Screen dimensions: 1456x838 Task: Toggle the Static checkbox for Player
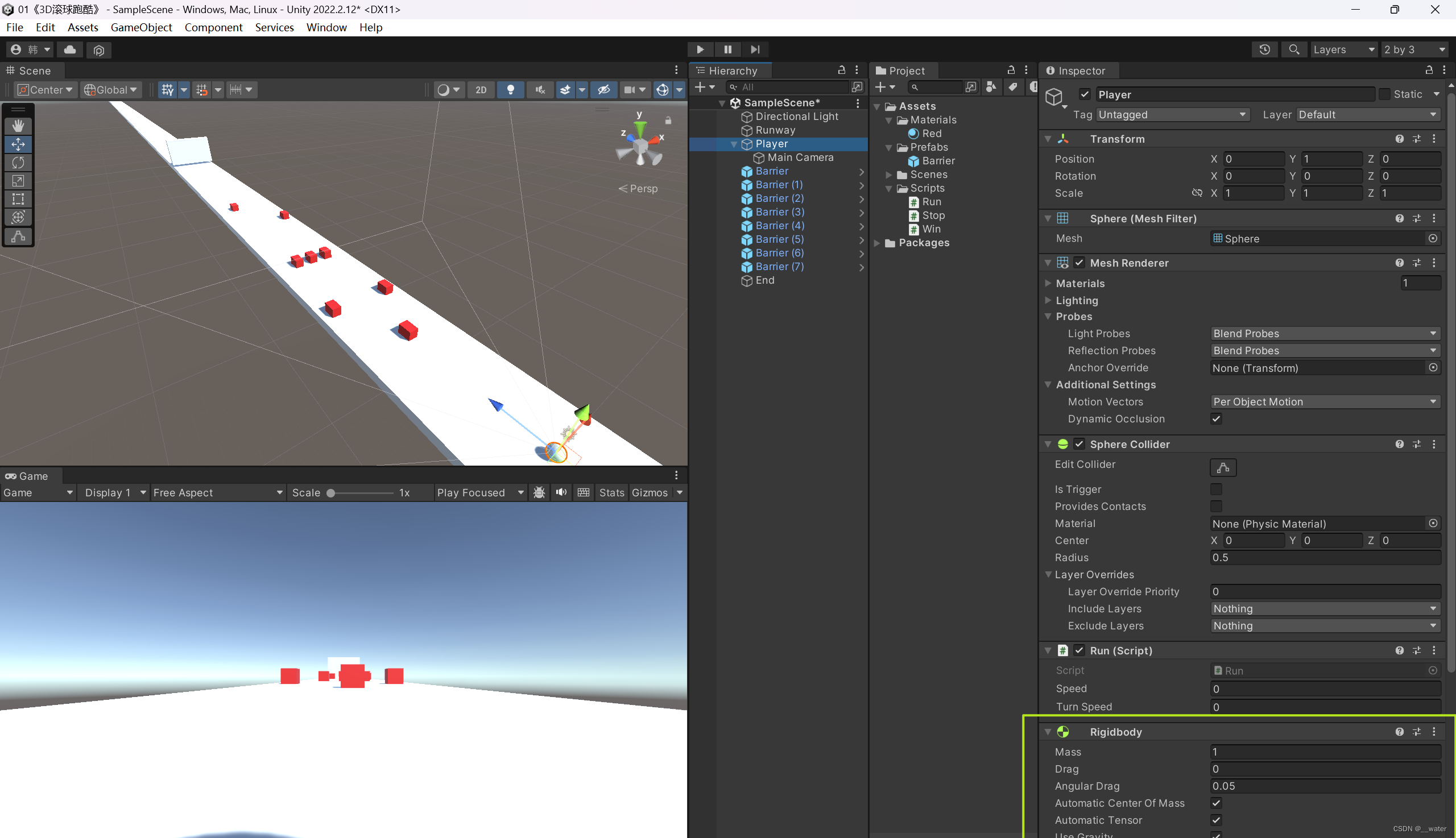pos(1384,94)
